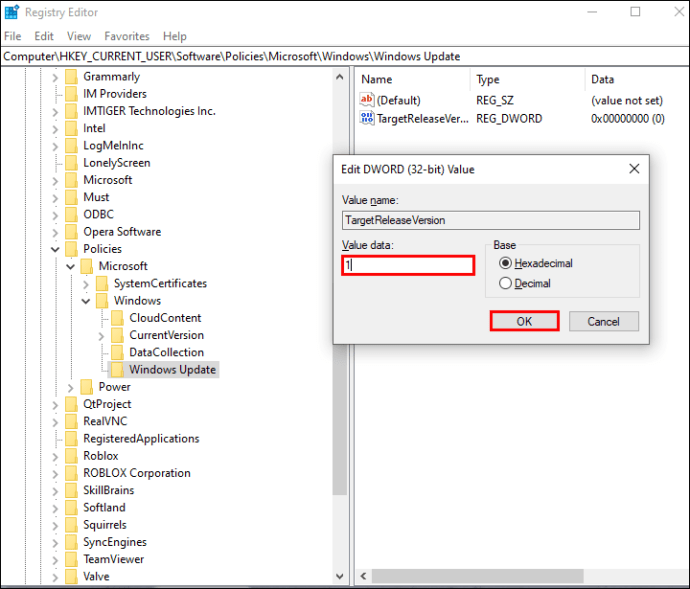Open the Edit menu
This screenshot has height=589, width=690.
click(x=44, y=36)
